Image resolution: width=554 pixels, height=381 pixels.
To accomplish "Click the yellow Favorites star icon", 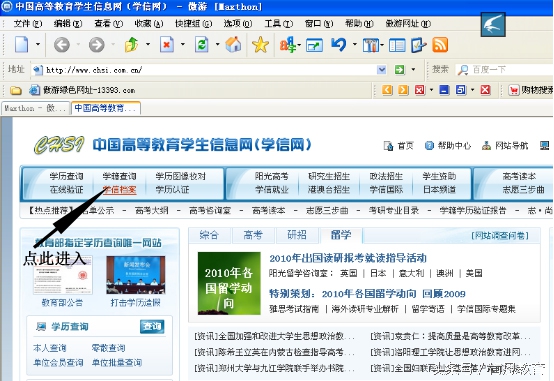I will point(260,45).
